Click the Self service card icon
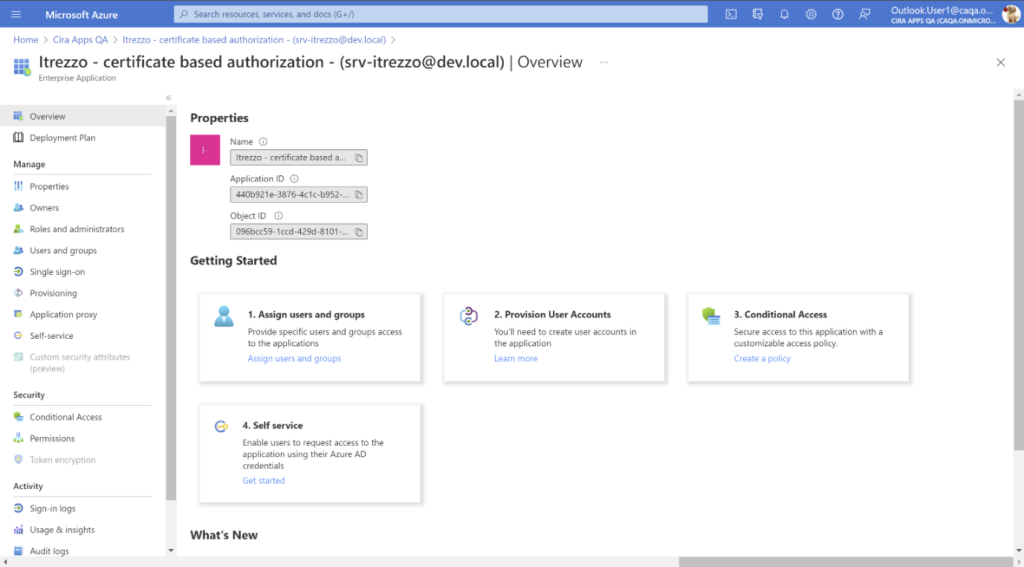1024x567 pixels. pos(221,427)
